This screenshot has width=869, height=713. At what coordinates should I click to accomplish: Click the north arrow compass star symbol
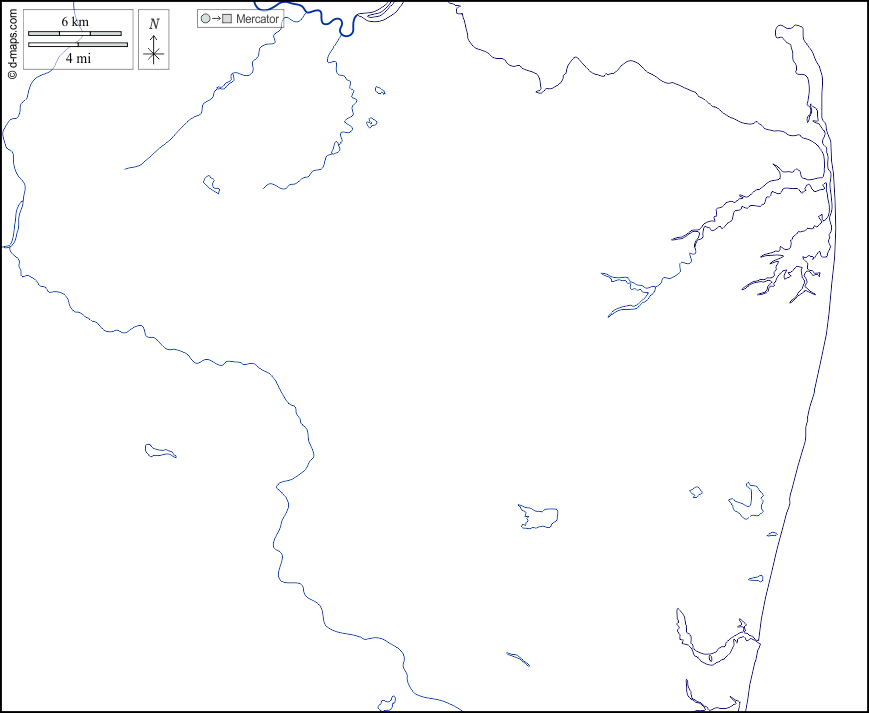point(153,55)
